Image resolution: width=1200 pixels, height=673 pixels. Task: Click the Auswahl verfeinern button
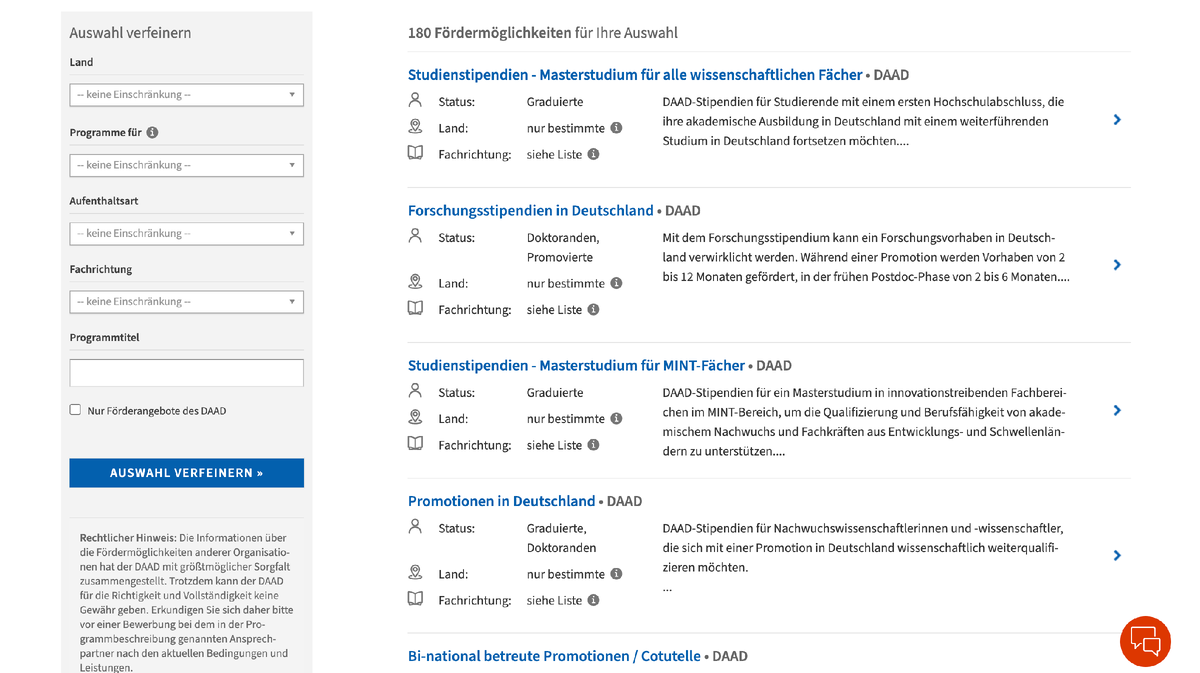coord(186,473)
